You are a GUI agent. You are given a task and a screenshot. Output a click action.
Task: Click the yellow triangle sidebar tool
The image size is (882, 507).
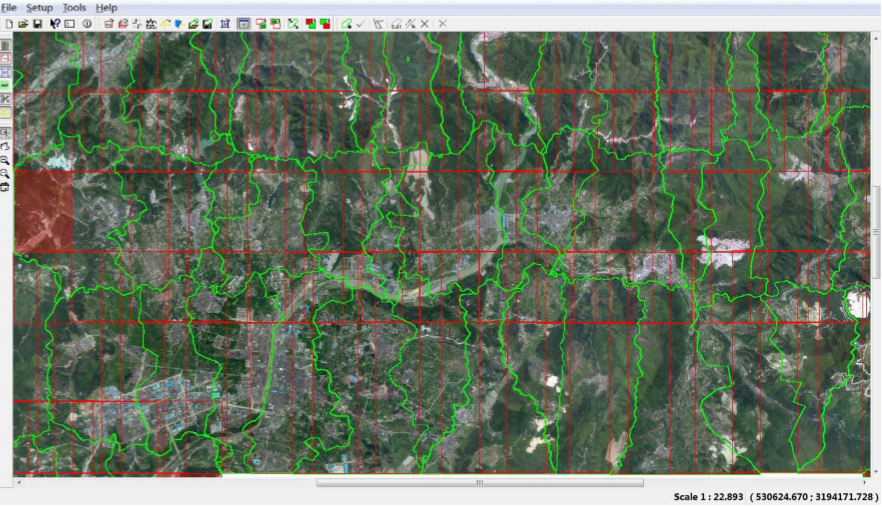coord(5,113)
